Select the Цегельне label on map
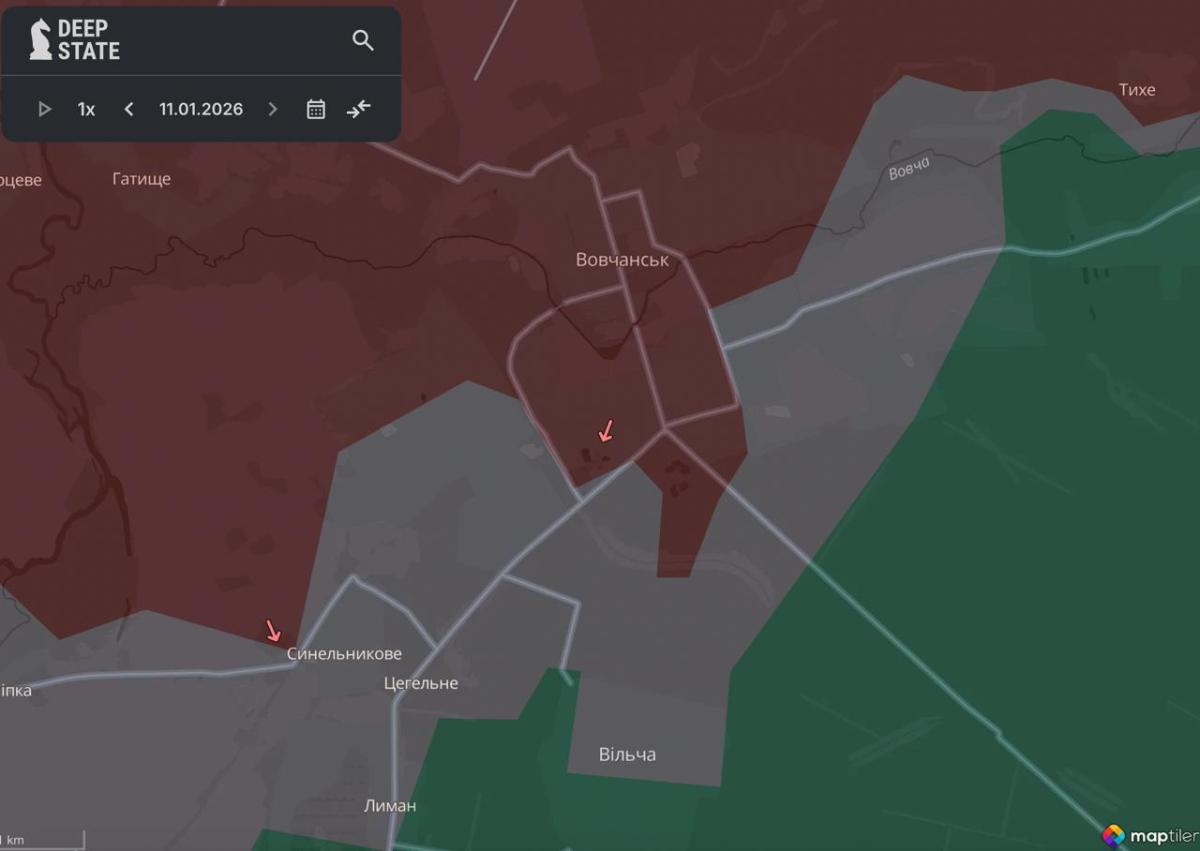Viewport: 1200px width, 851px height. click(x=421, y=683)
